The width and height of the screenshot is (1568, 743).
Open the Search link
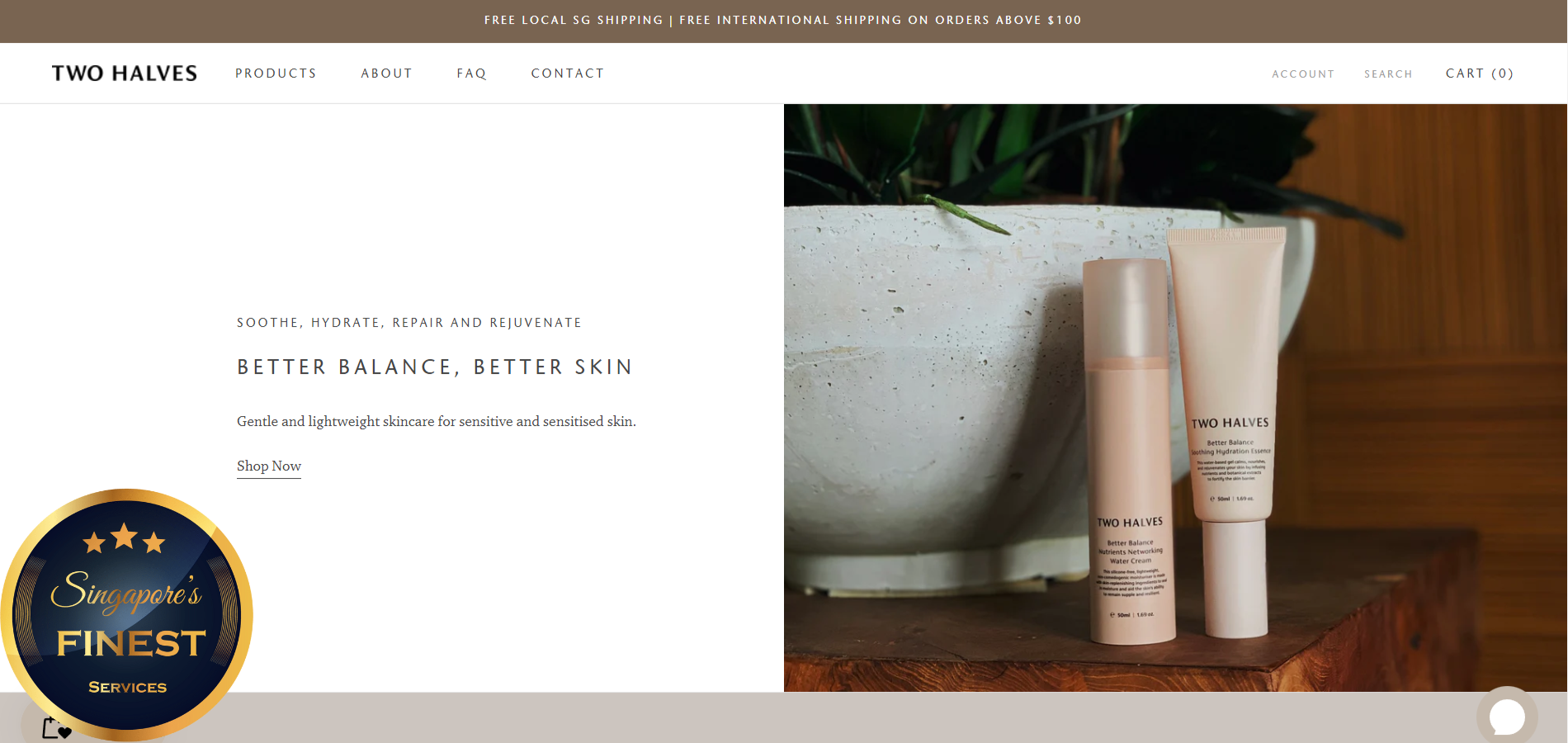point(1388,74)
